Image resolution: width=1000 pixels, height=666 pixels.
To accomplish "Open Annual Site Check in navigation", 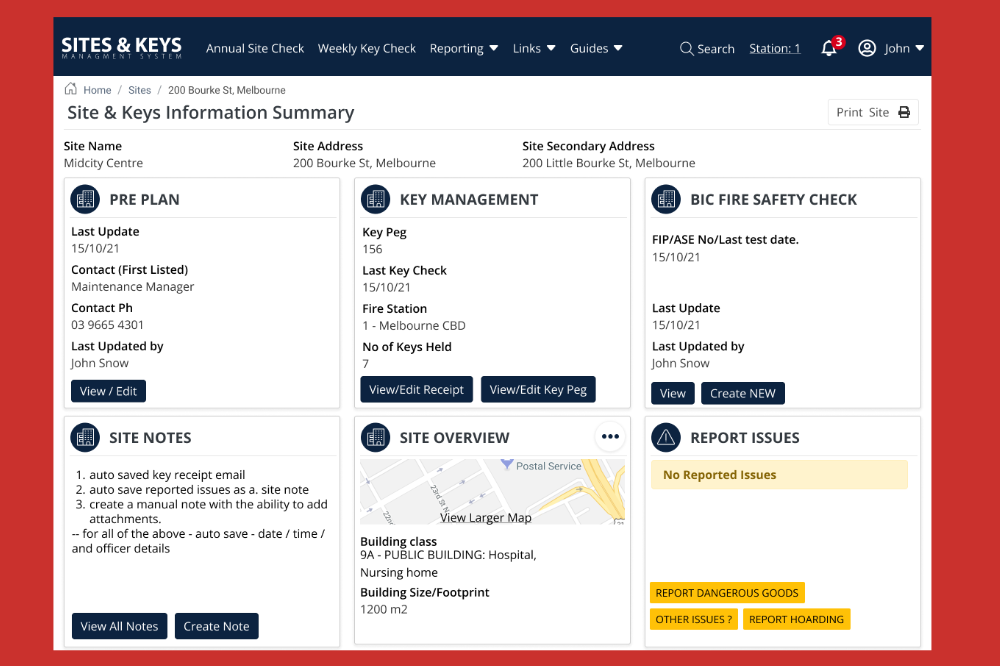I will click(254, 48).
